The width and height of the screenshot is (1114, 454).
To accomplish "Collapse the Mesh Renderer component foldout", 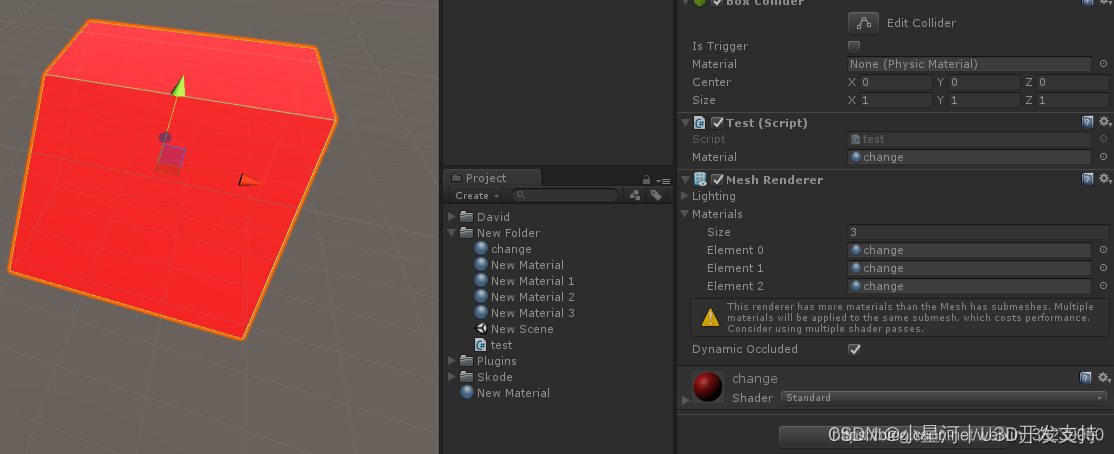I will 685,179.
